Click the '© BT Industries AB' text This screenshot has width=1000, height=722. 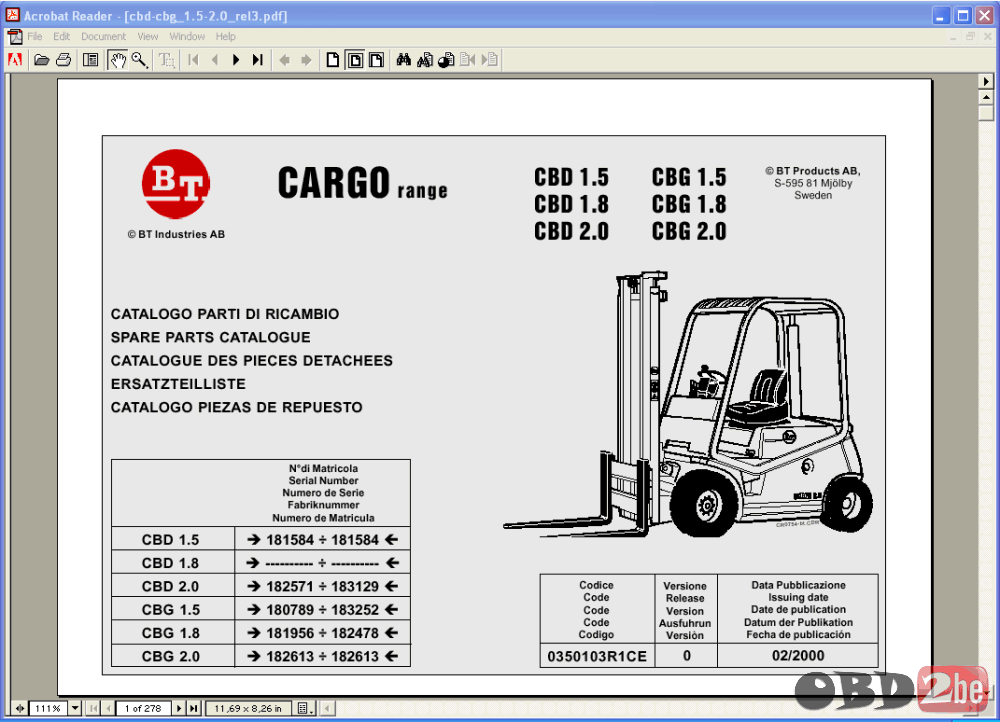pyautogui.click(x=176, y=234)
